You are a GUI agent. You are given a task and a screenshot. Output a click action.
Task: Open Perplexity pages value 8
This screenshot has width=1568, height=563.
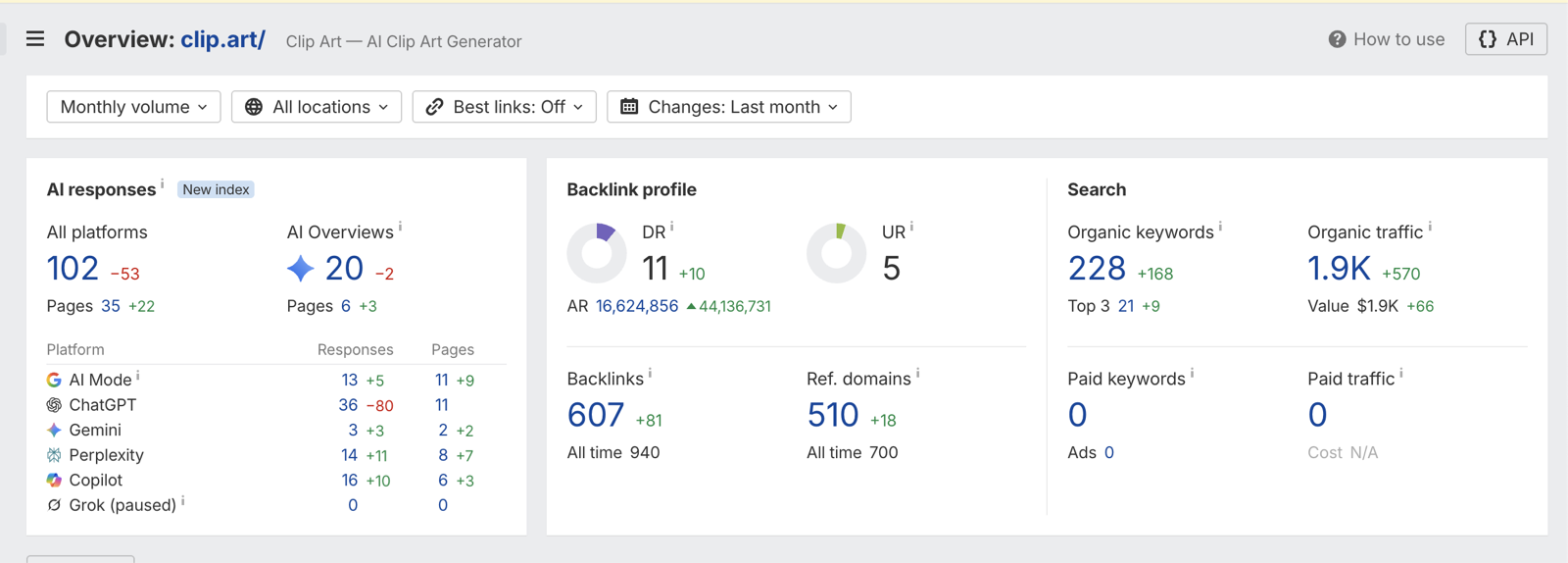click(x=443, y=455)
